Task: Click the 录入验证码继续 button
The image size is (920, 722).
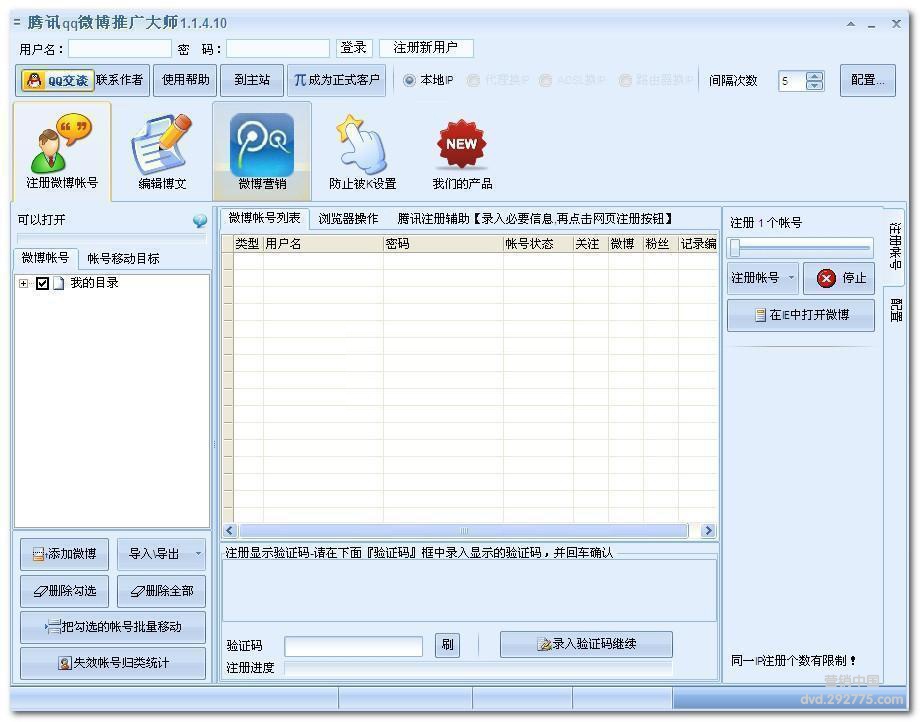Action: pyautogui.click(x=586, y=644)
